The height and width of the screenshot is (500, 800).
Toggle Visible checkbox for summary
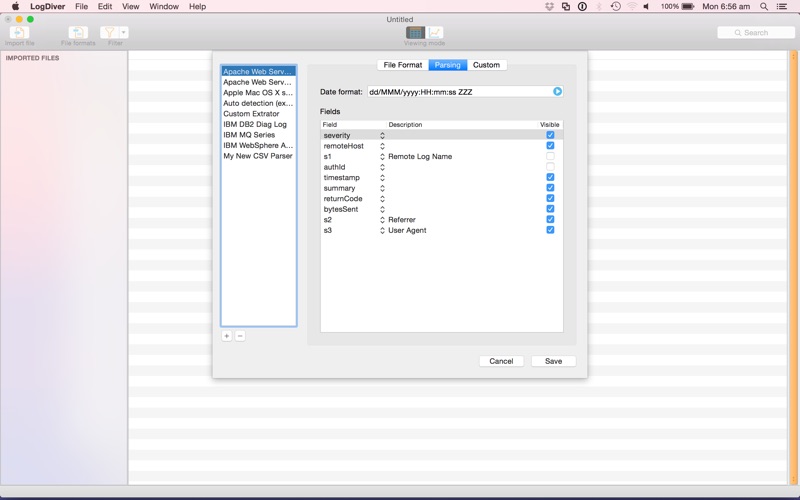[x=550, y=188]
